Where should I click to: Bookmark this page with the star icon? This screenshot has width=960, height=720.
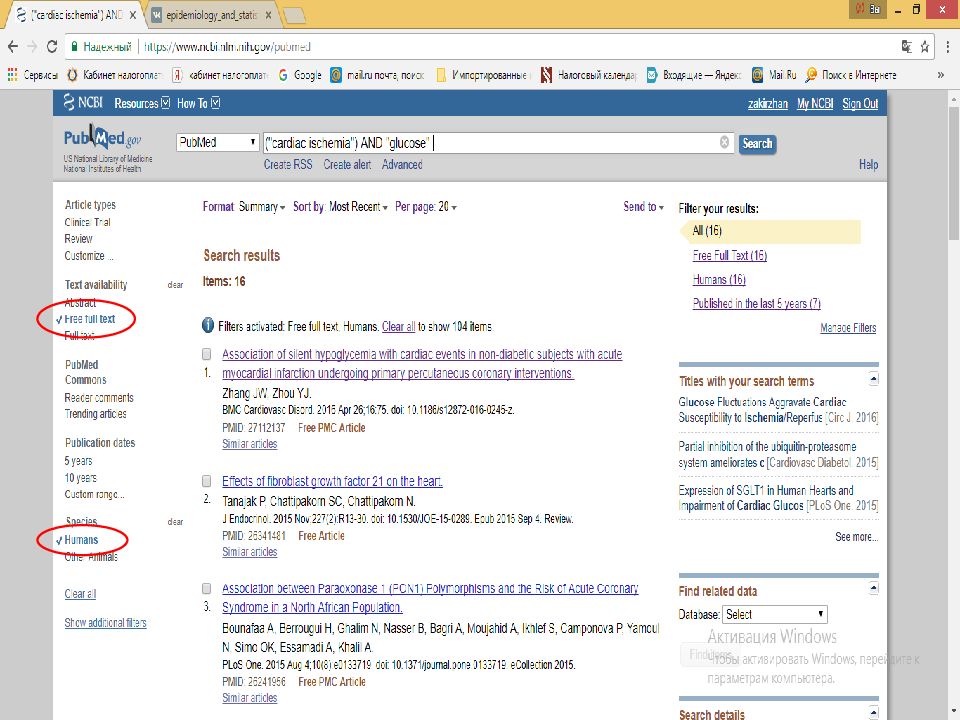pyautogui.click(x=924, y=47)
